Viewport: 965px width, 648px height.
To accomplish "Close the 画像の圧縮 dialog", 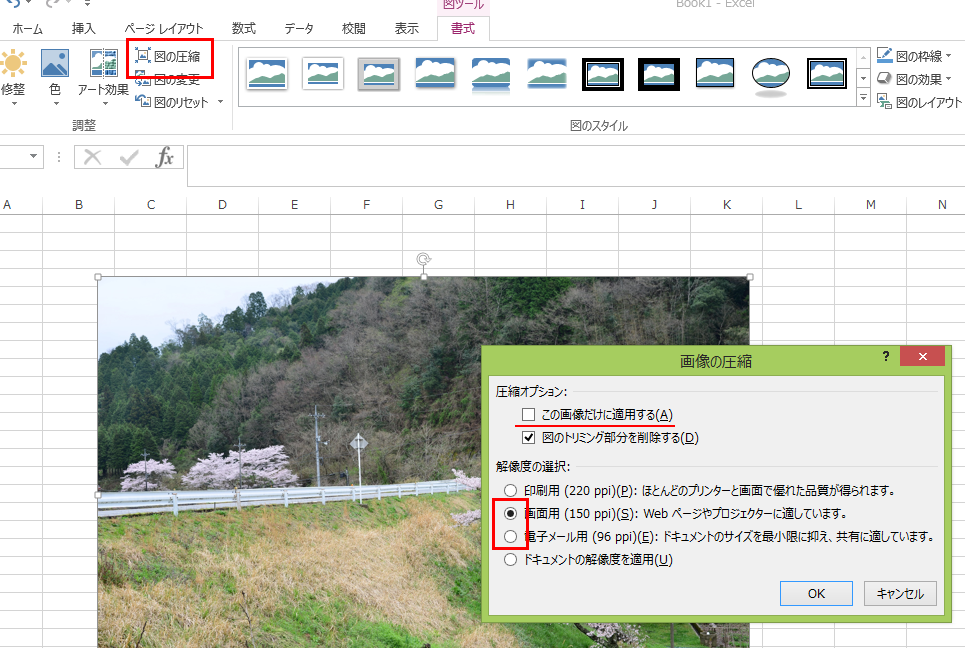I will [x=922, y=356].
